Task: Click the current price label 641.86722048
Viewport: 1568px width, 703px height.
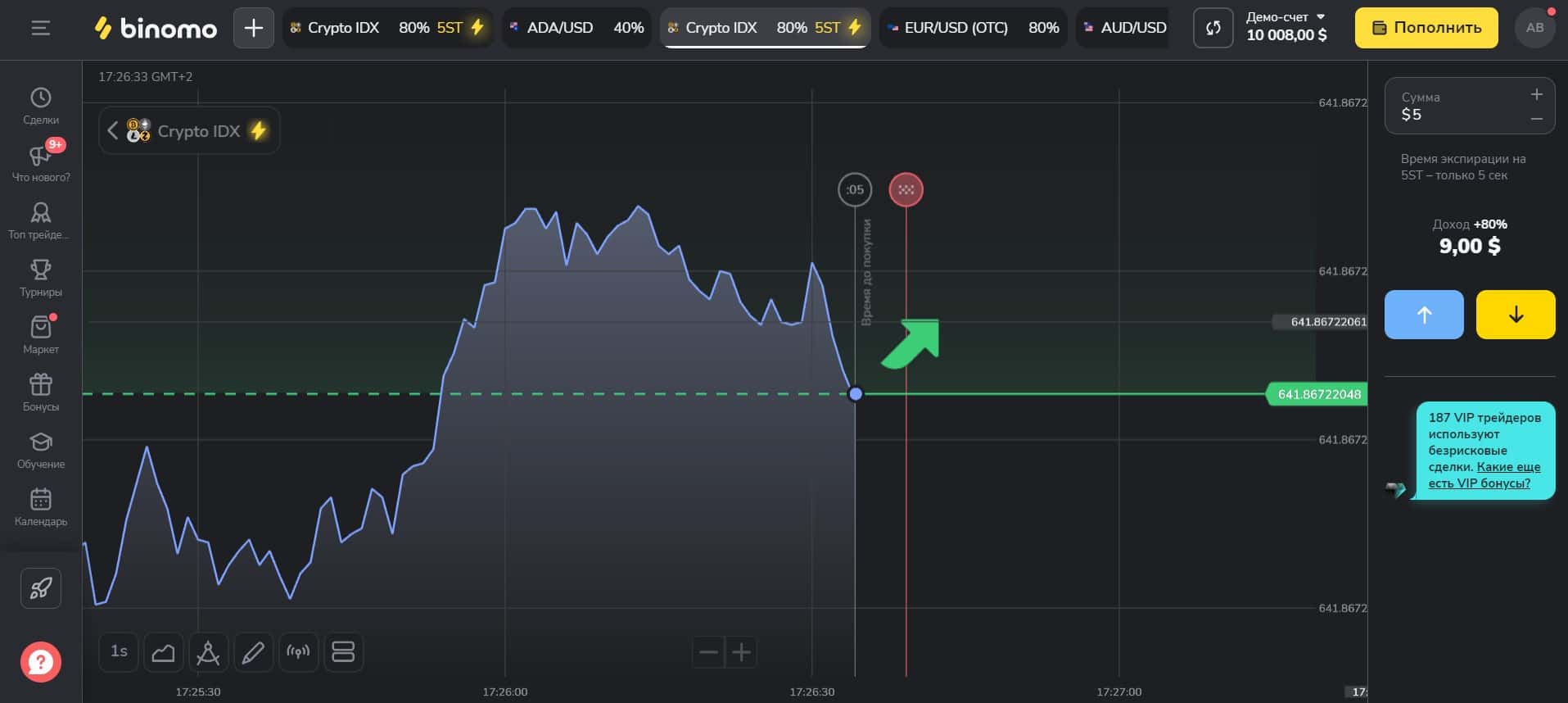Action: point(1318,394)
